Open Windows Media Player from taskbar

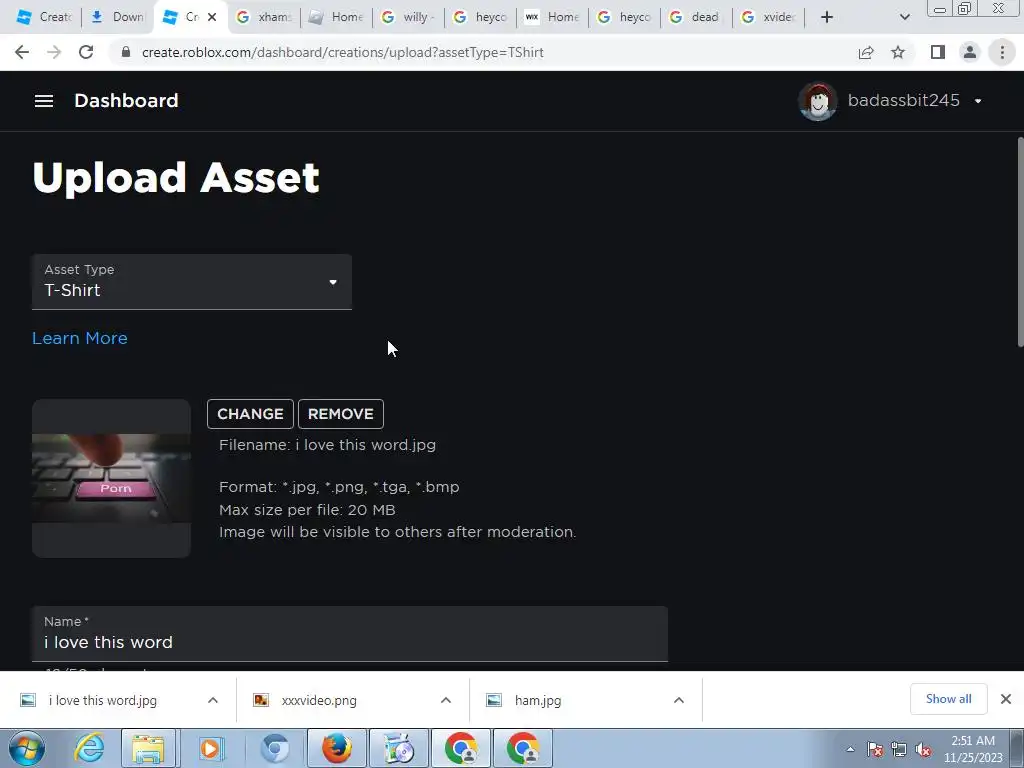click(210, 748)
